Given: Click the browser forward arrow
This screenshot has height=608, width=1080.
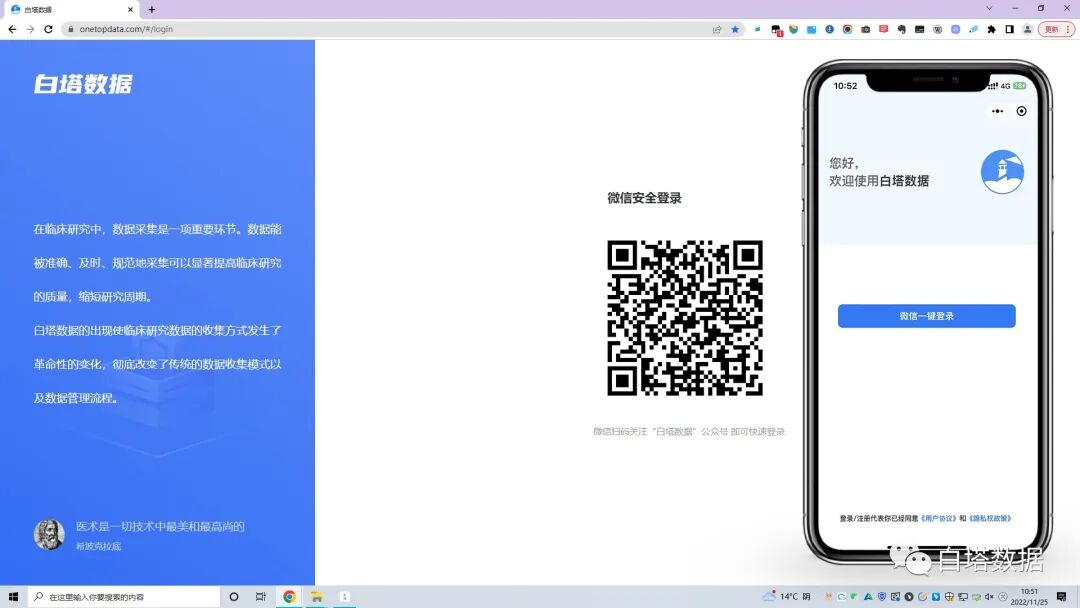Looking at the screenshot, I should [30, 29].
